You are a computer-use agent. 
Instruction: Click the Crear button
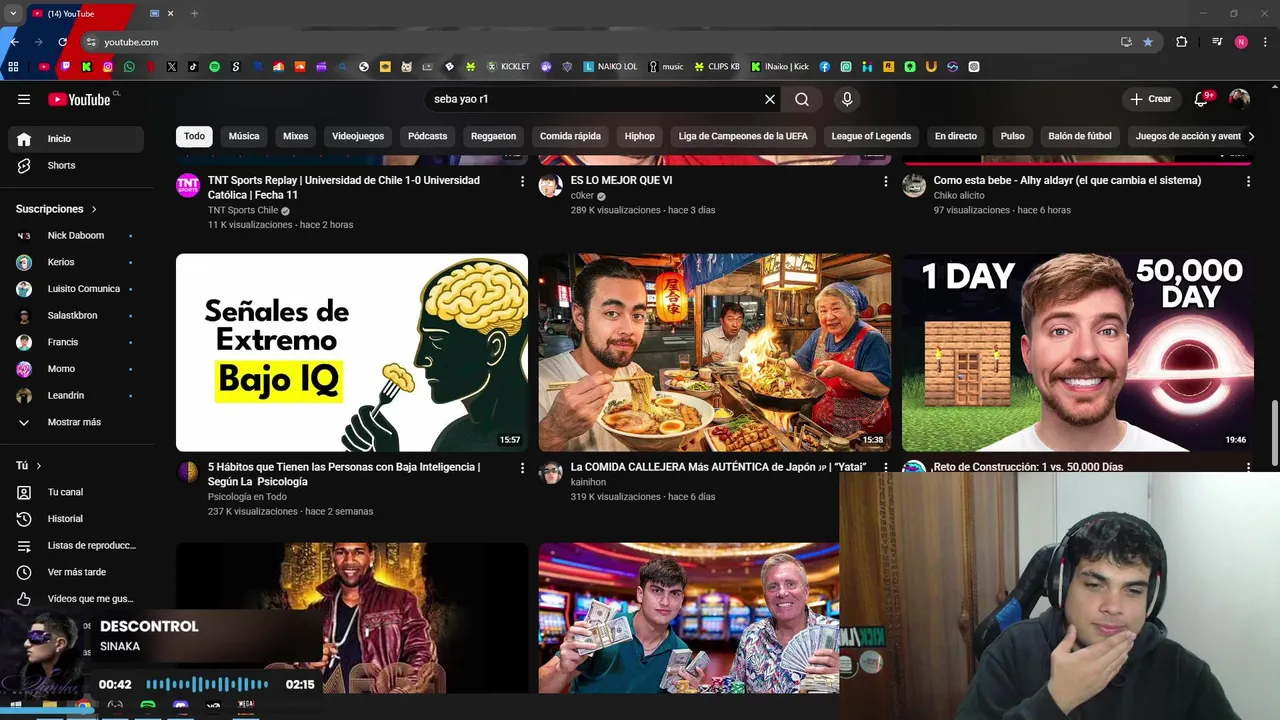pyautogui.click(x=1151, y=99)
